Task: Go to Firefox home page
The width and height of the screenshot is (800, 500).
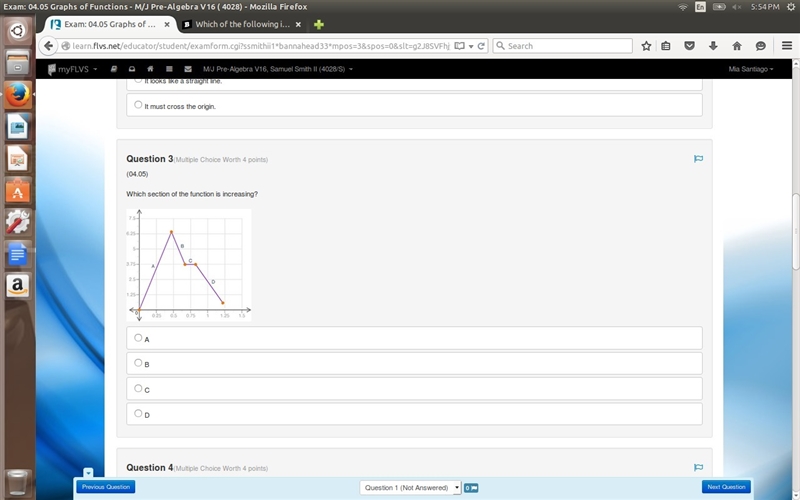Action: (x=737, y=46)
